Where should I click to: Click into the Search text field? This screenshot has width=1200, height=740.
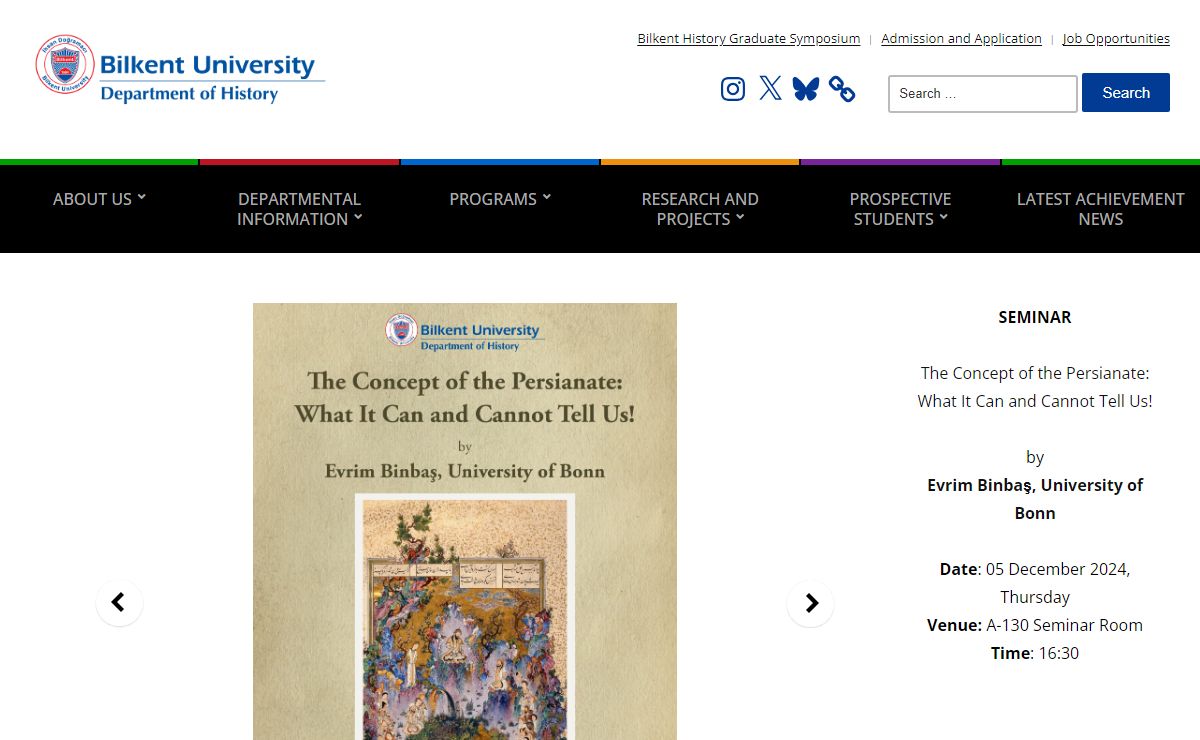coord(983,94)
